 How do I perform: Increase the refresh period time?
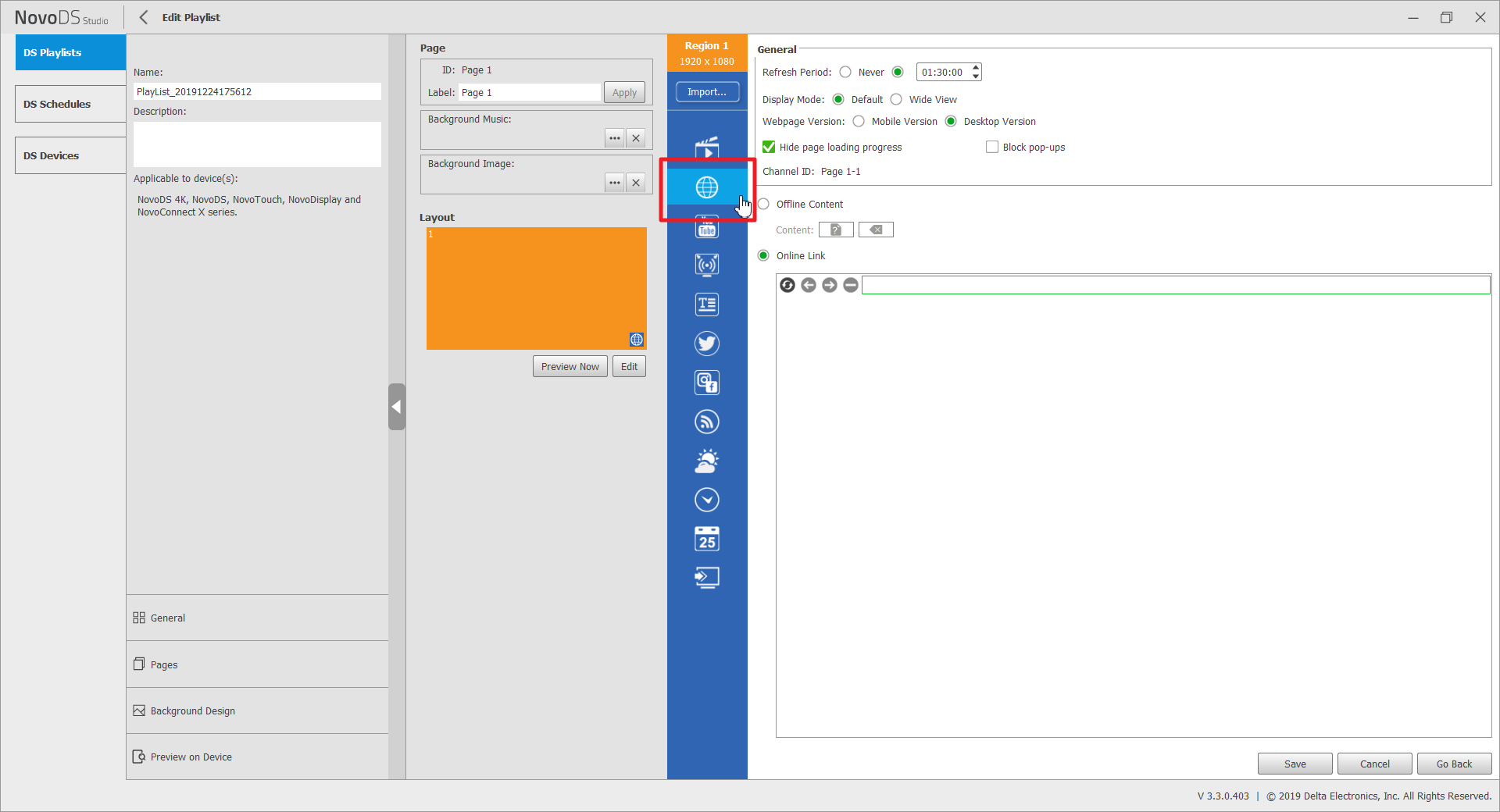click(x=976, y=68)
